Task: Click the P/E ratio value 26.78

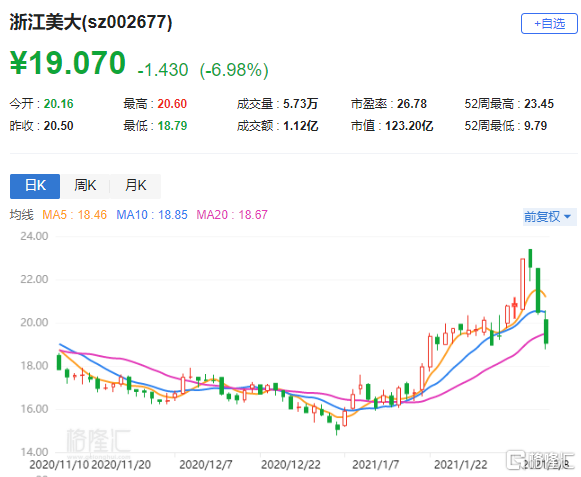Action: pos(412,104)
